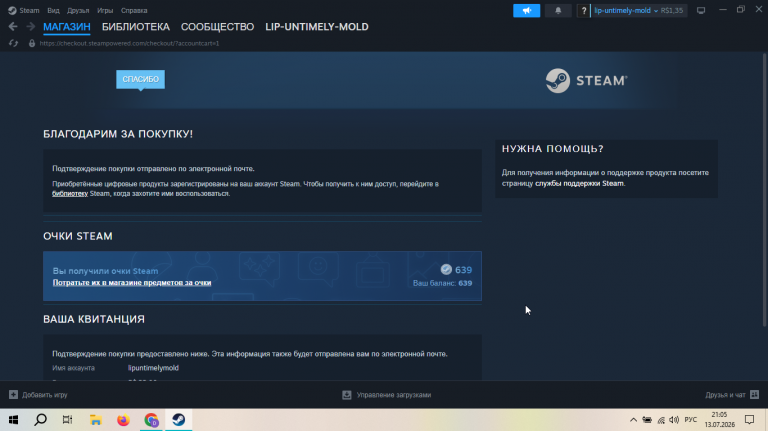Viewport: 768px width, 431px height.
Task: Go forward with the right arrow
Action: 30,26
